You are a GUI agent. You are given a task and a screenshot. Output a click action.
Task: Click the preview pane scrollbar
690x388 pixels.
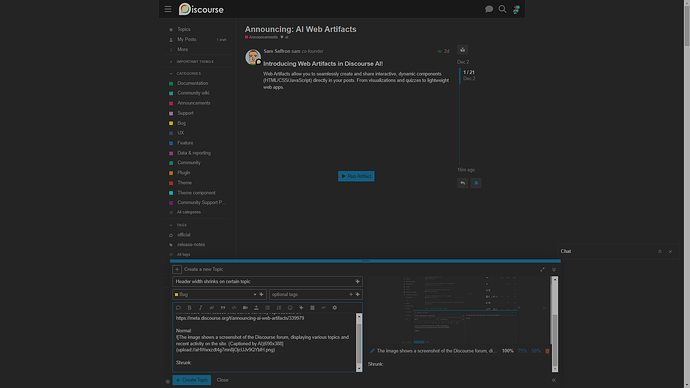coord(554,324)
